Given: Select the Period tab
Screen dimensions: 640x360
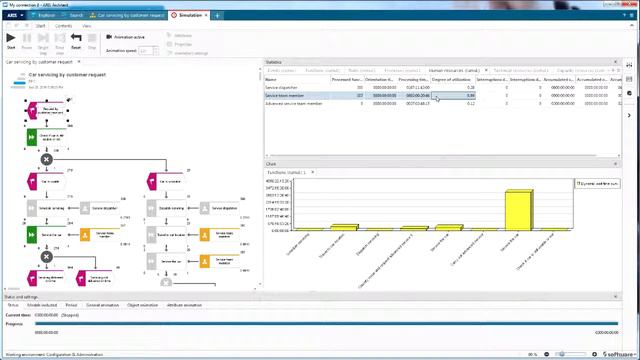Looking at the screenshot, I should 71,305.
